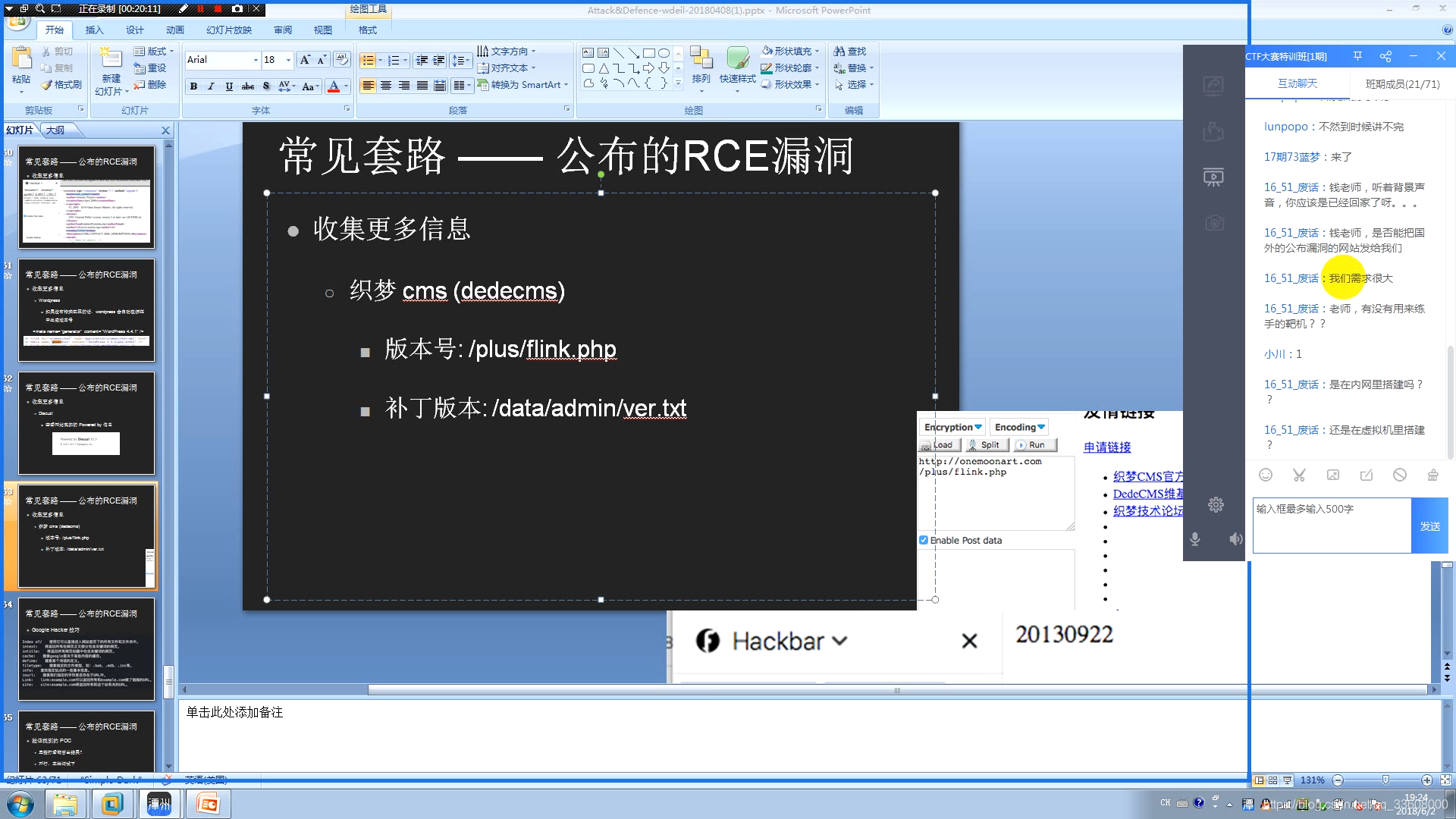Click the chat screenshot scissors icon
This screenshot has width=1456, height=819.
(1299, 475)
